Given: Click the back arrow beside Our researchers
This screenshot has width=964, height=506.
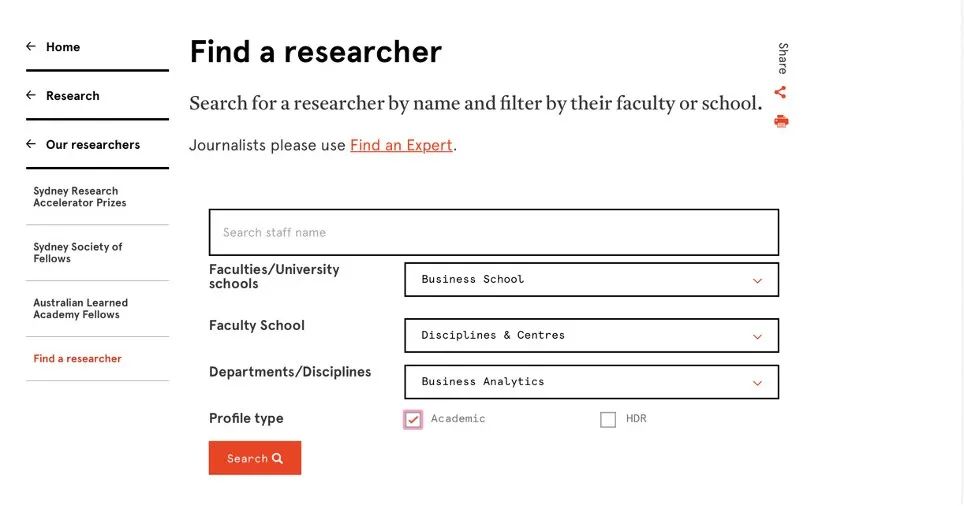Looking at the screenshot, I should [31, 144].
